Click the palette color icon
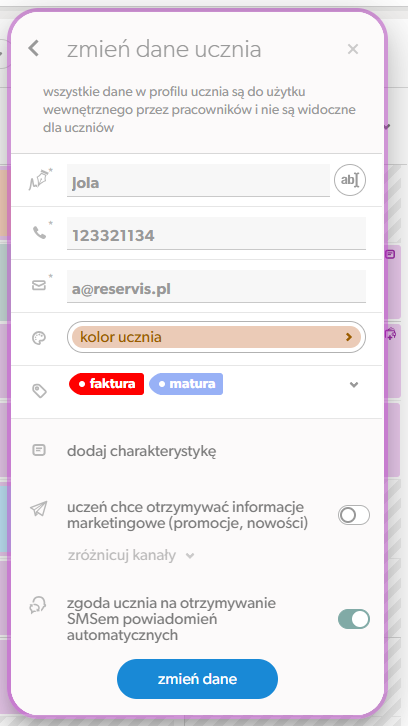Screen dimensions: 408x726 click(39, 338)
